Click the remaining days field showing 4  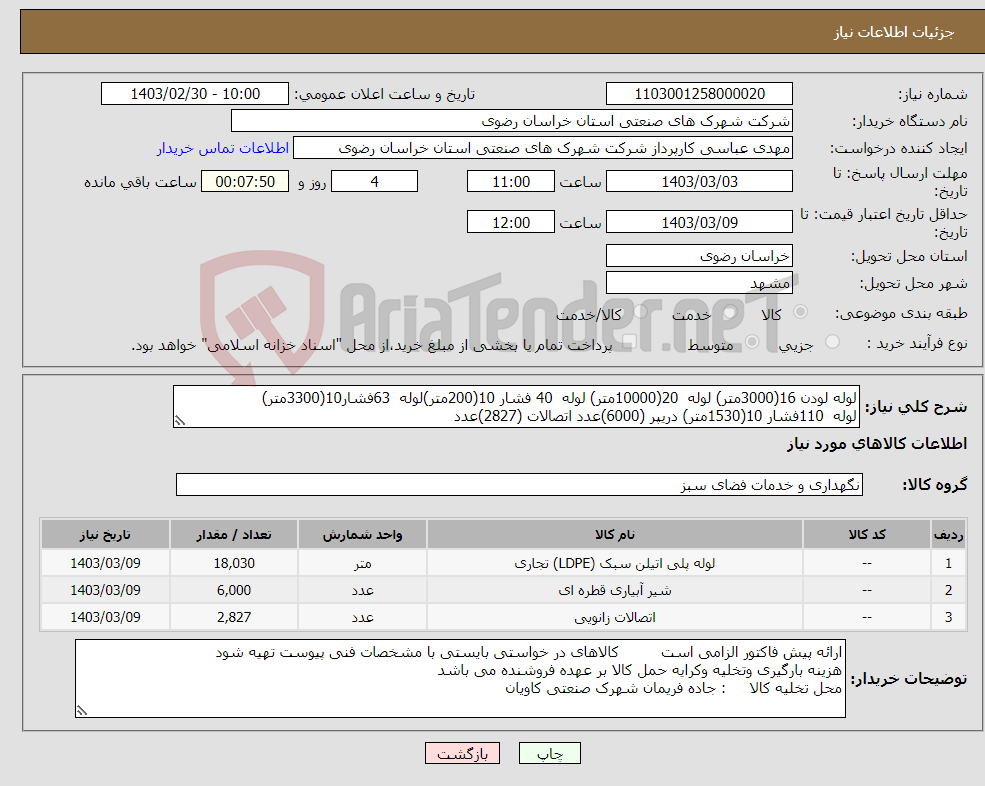(374, 182)
